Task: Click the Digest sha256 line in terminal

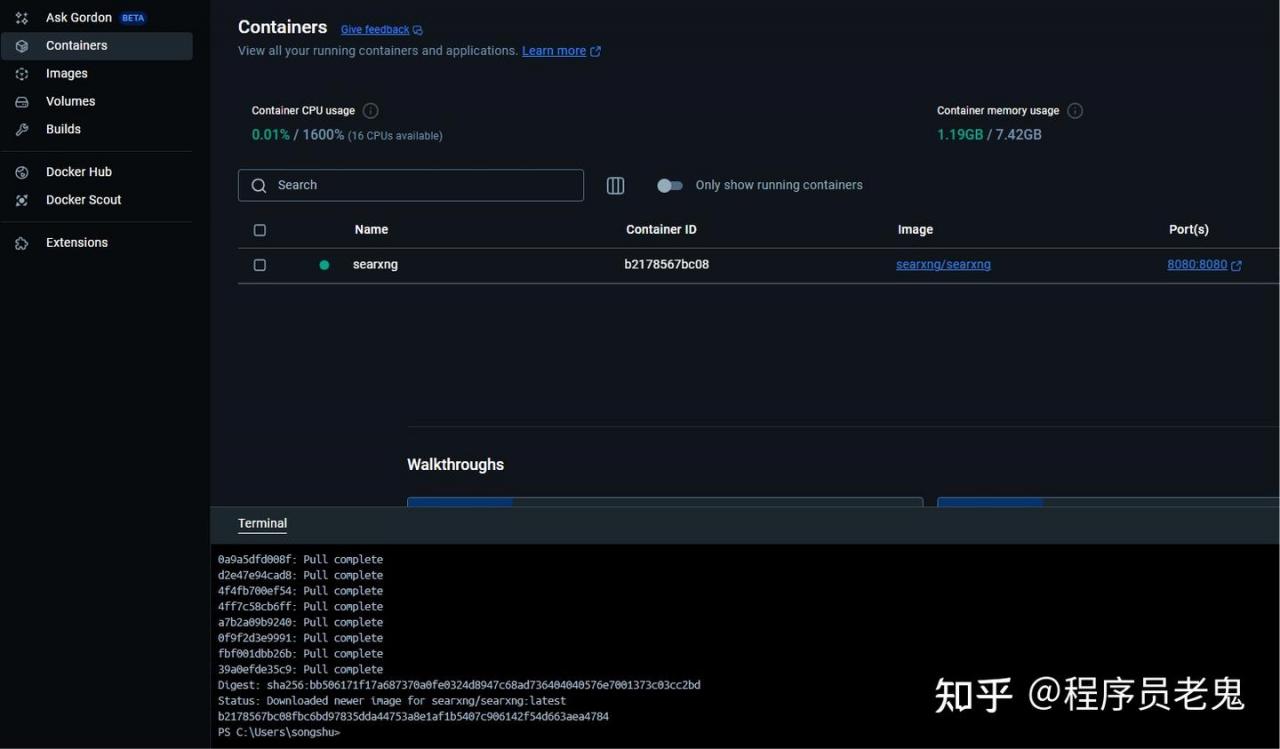Action: 459,686
